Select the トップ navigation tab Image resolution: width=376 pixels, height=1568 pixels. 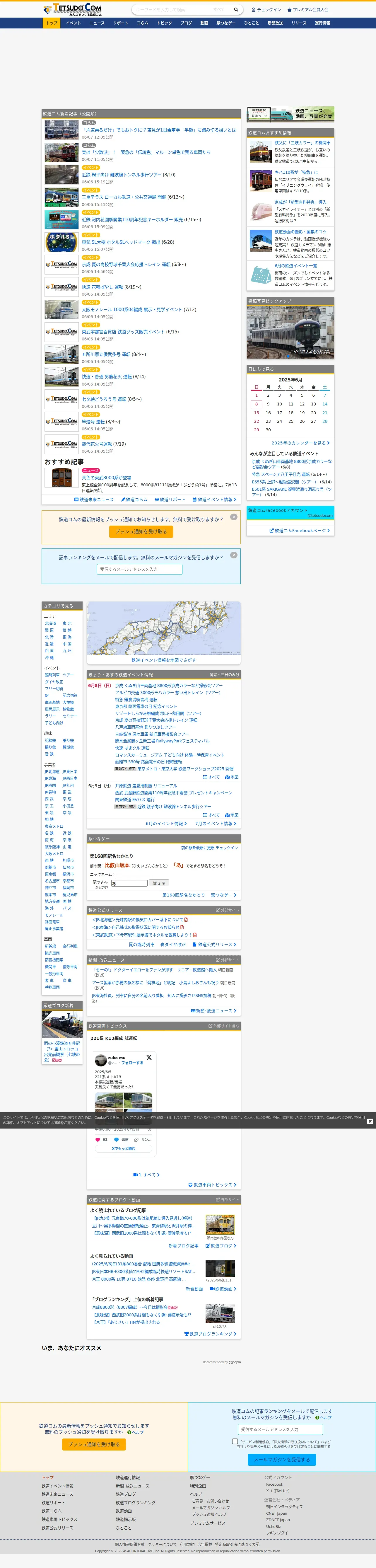(52, 23)
